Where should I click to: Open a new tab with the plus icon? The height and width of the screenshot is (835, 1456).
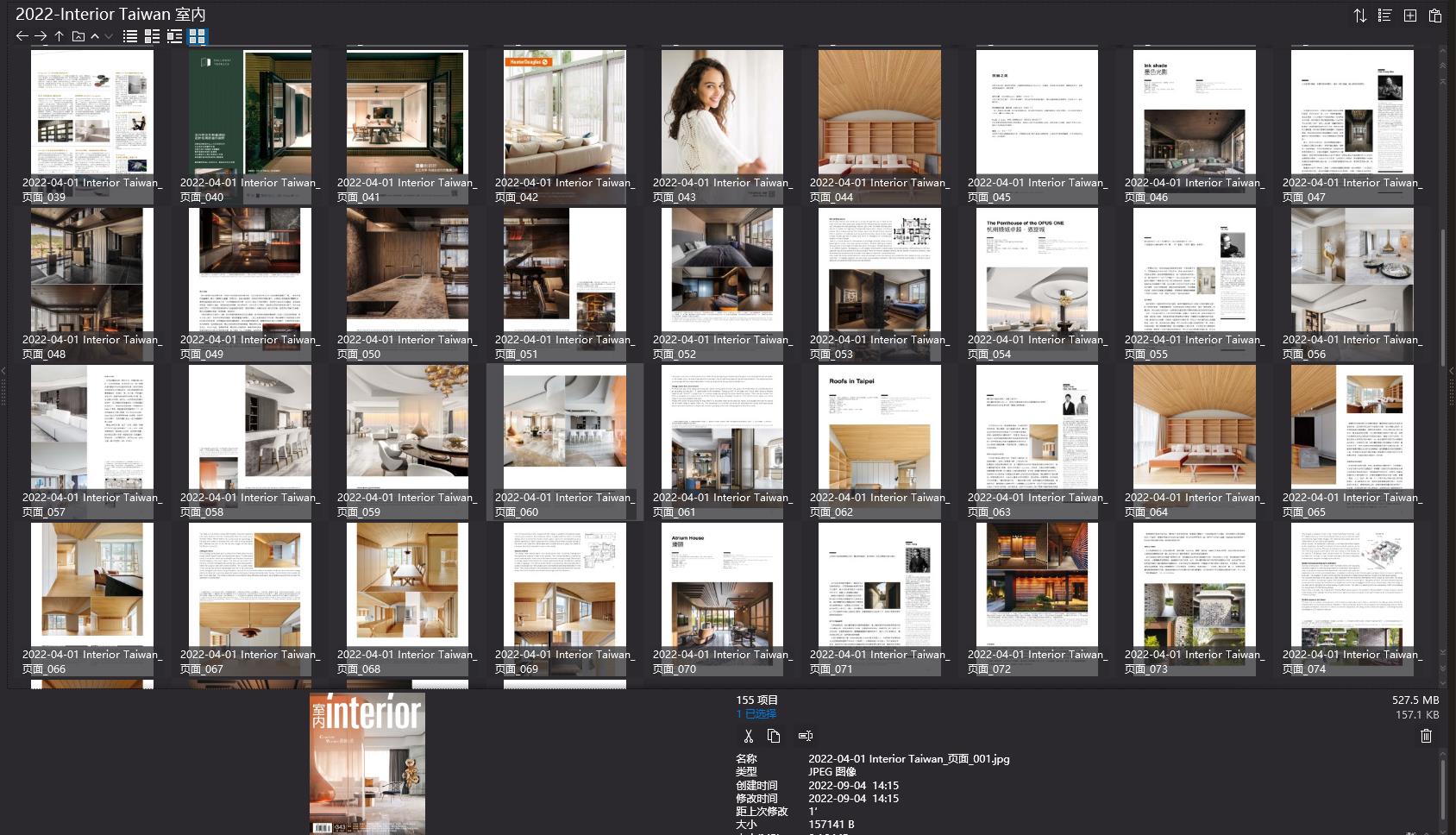point(1409,15)
